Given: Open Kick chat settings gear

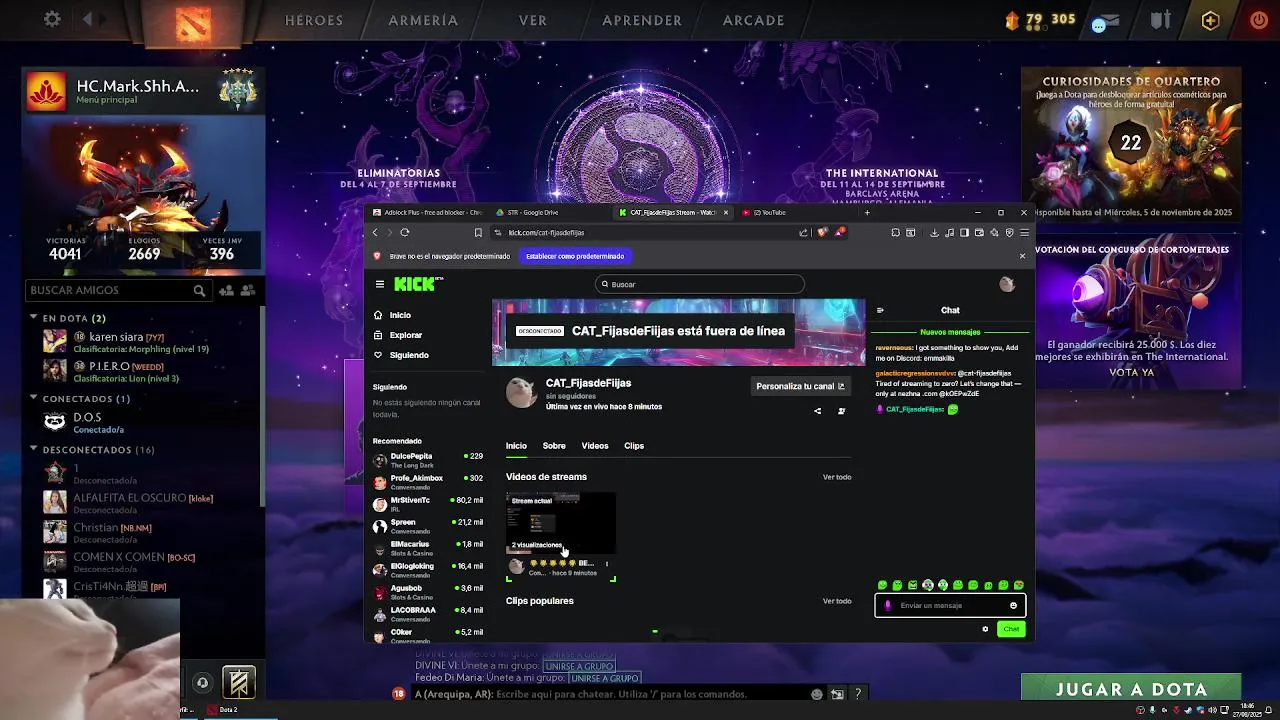Looking at the screenshot, I should [x=985, y=629].
